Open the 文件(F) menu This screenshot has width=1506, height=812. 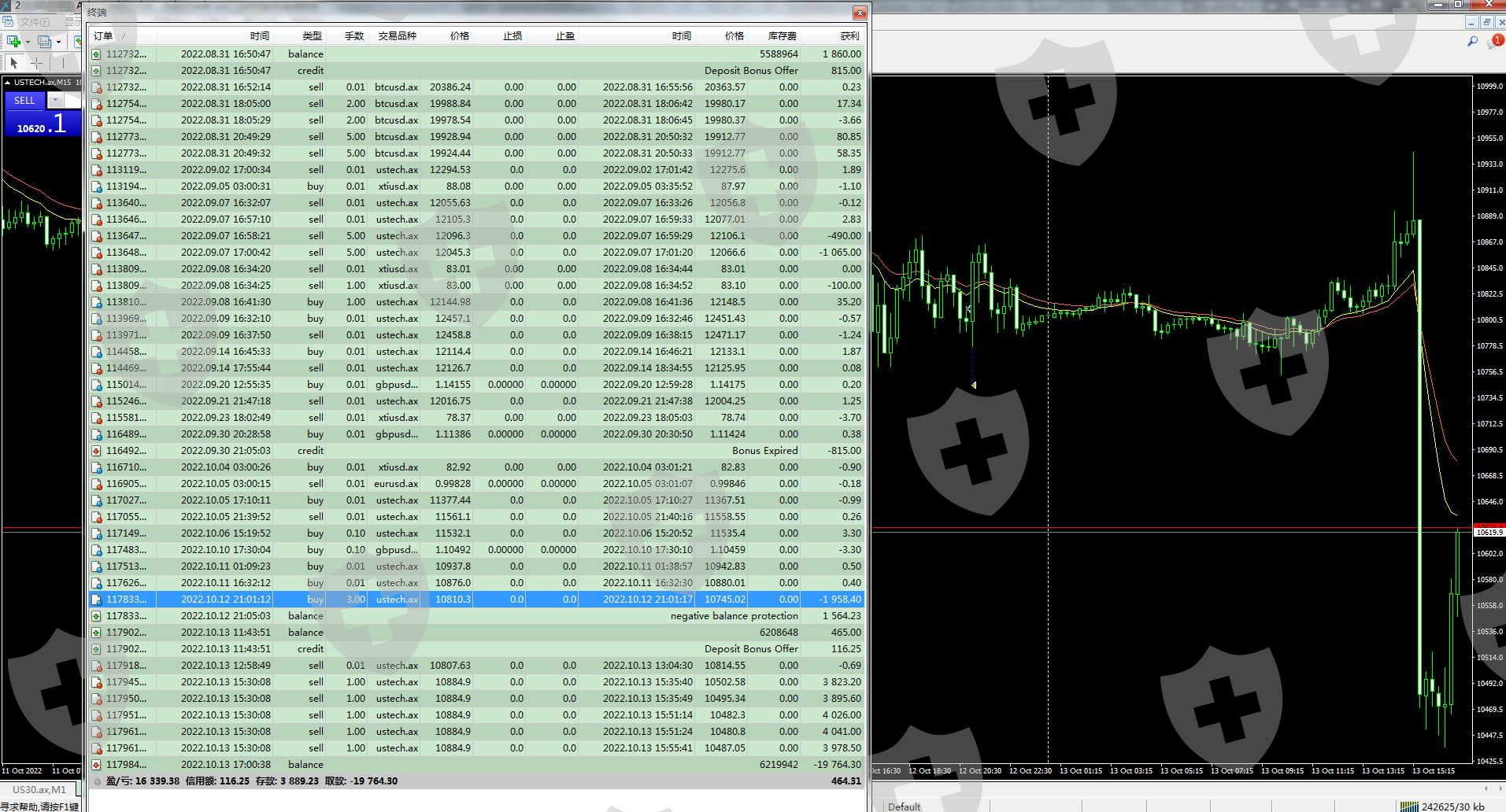pos(35,22)
